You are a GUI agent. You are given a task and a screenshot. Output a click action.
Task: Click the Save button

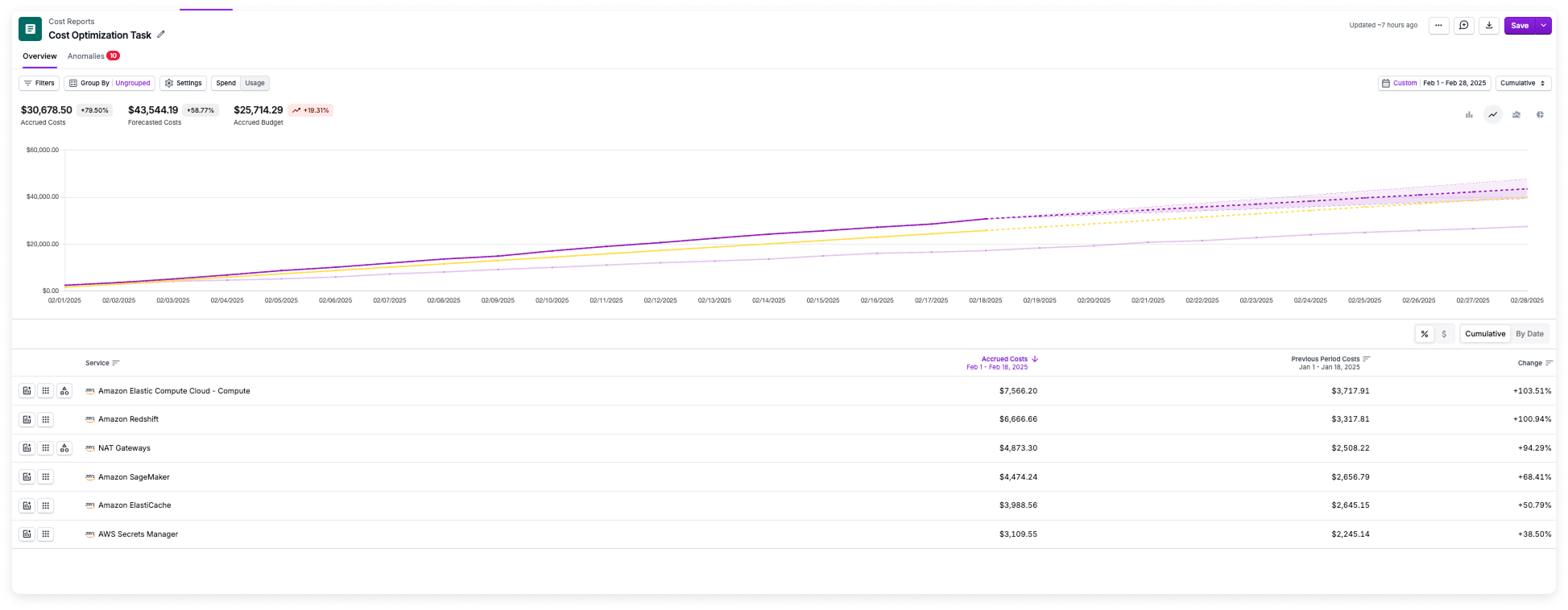1520,26
